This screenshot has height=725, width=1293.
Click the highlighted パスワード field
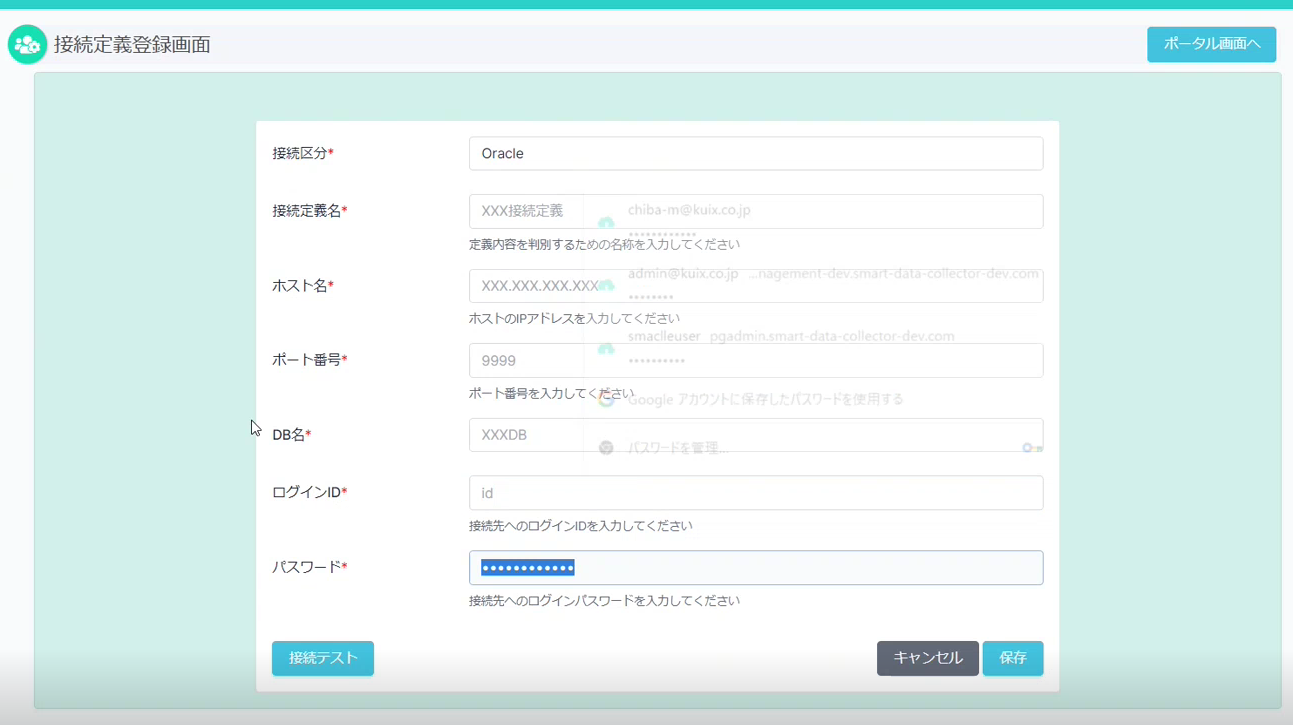coord(756,568)
